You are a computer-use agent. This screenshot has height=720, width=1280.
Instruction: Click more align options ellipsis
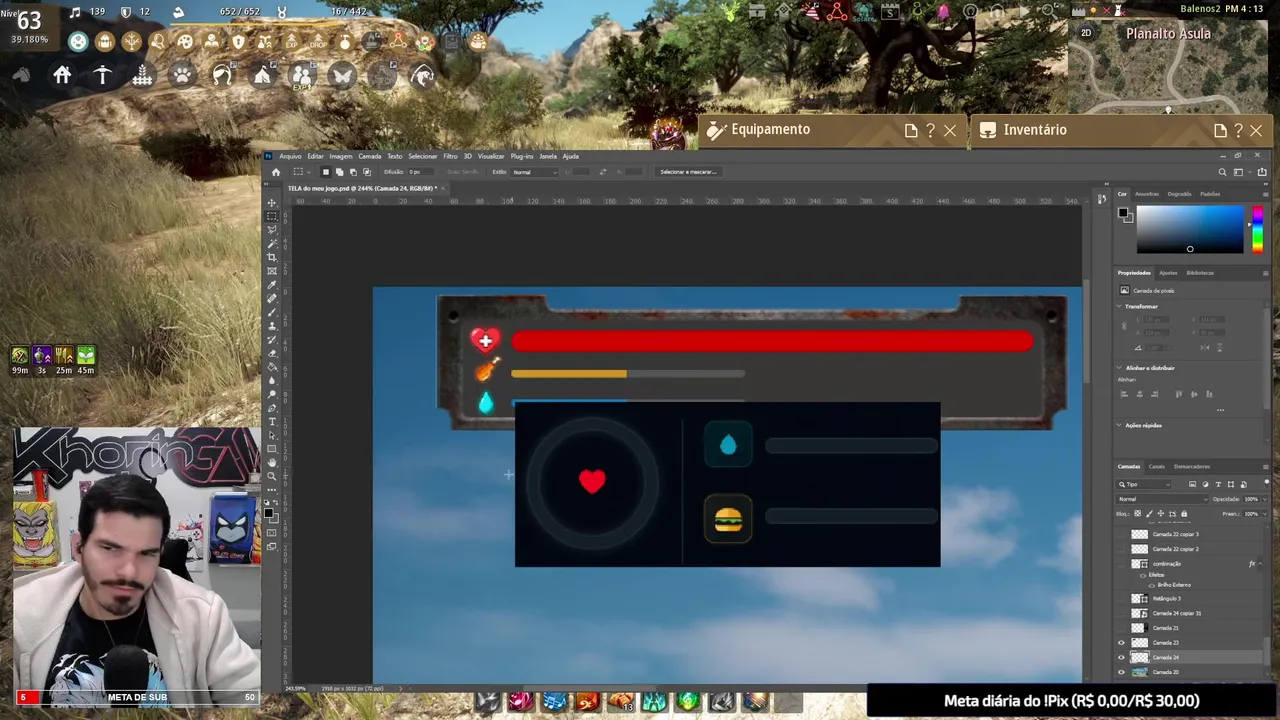pos(1220,410)
